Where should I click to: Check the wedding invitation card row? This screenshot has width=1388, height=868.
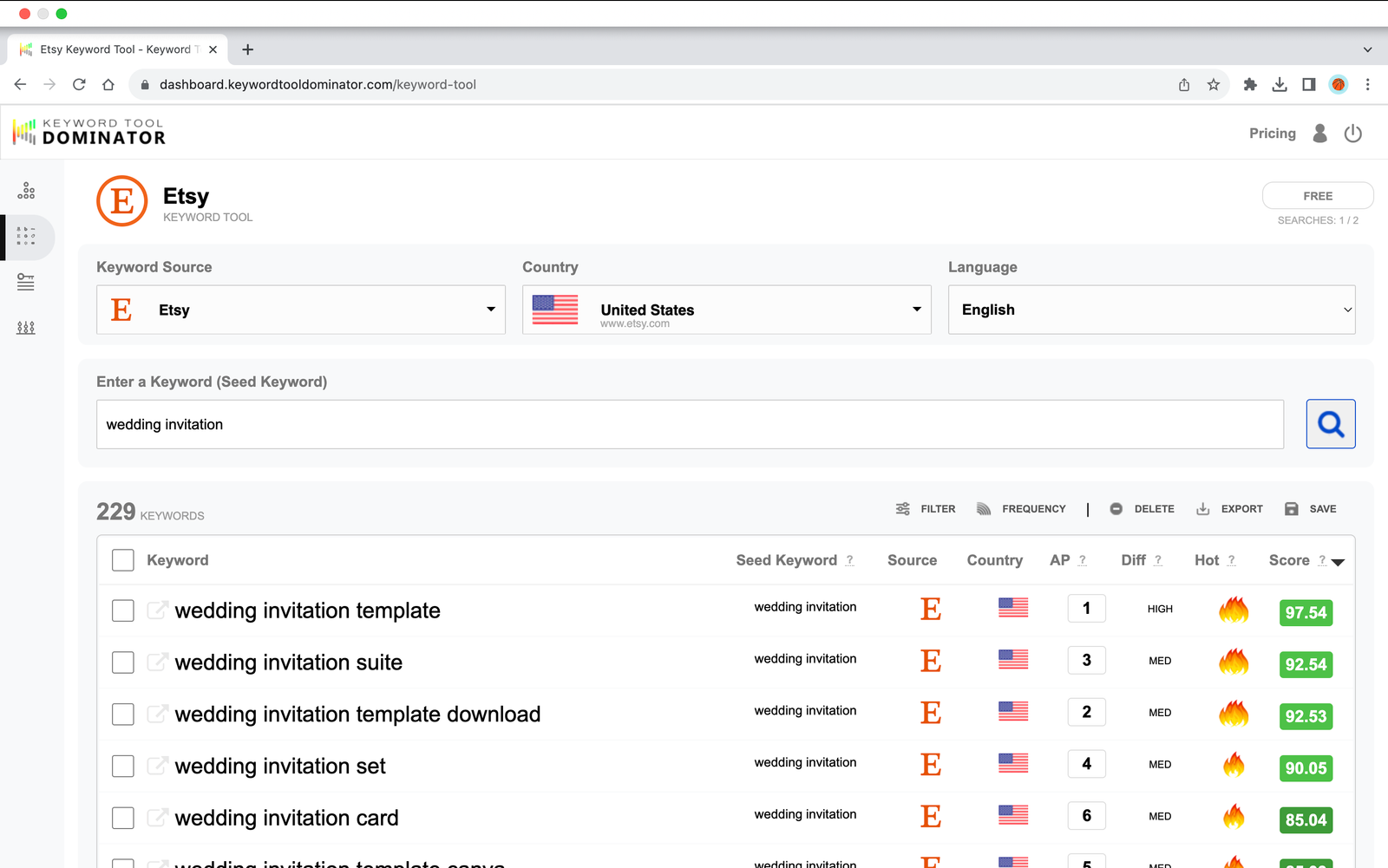pos(123,819)
